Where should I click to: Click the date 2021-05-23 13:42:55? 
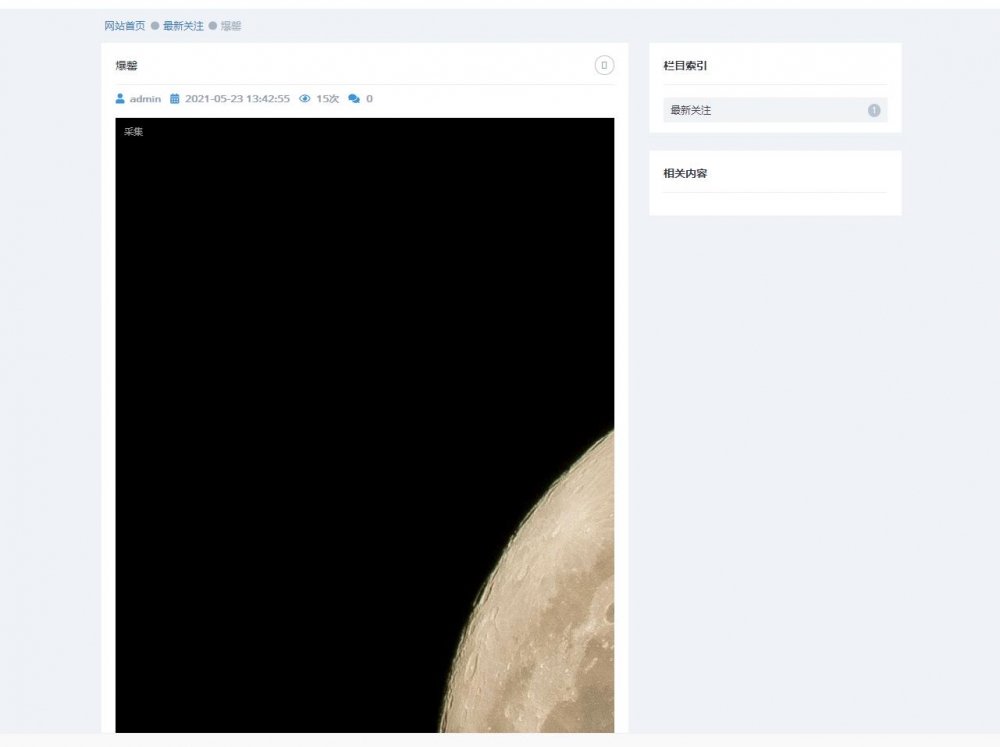click(237, 99)
